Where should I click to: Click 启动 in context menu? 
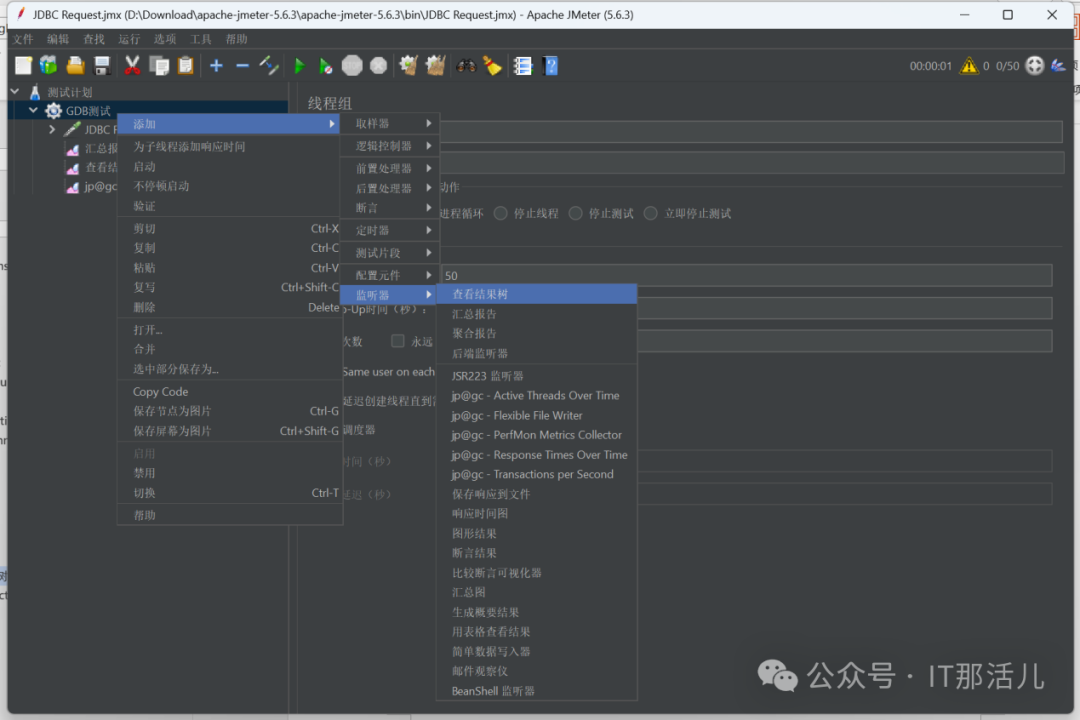(230, 167)
